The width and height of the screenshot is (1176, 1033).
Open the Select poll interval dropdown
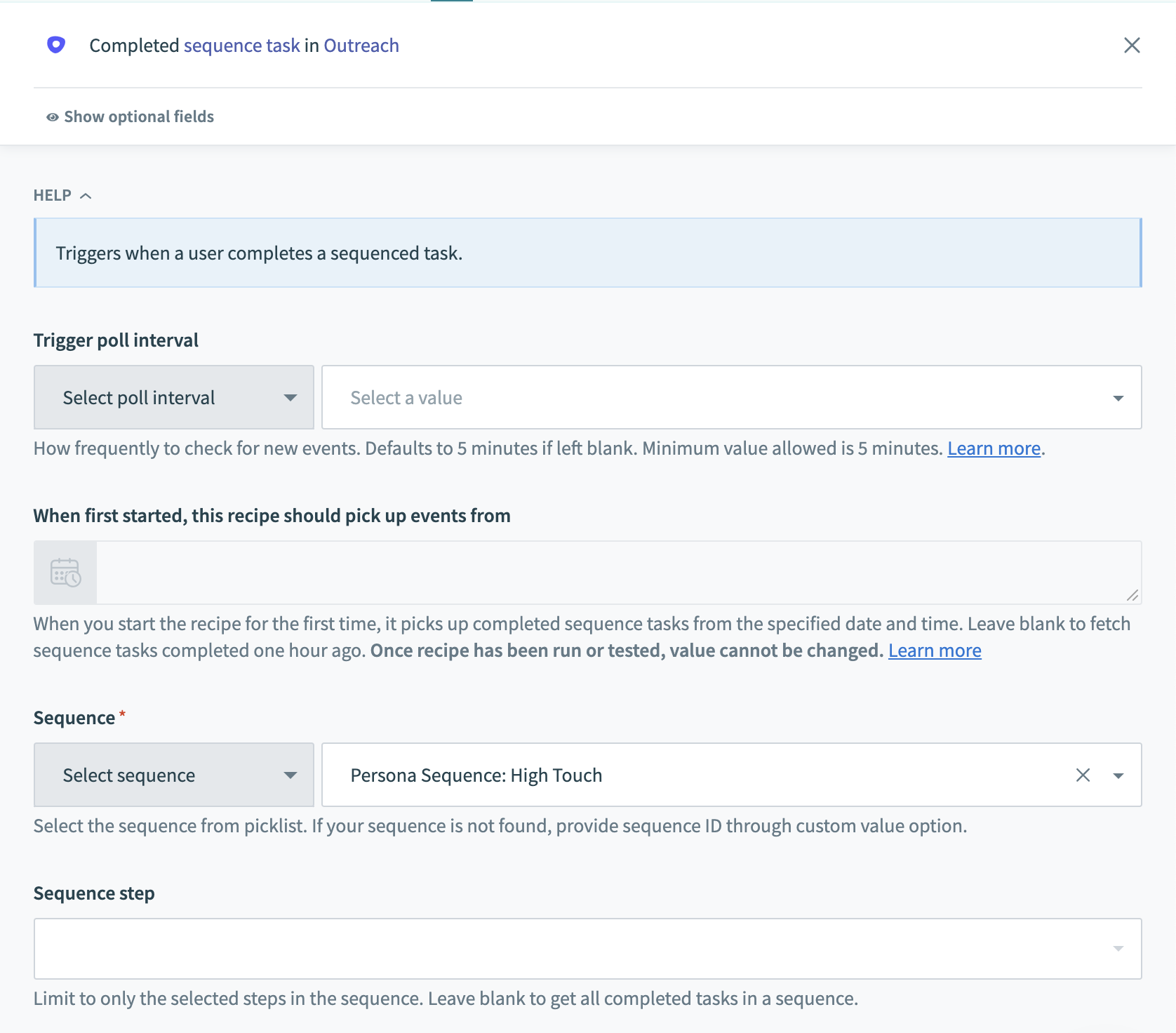point(173,398)
